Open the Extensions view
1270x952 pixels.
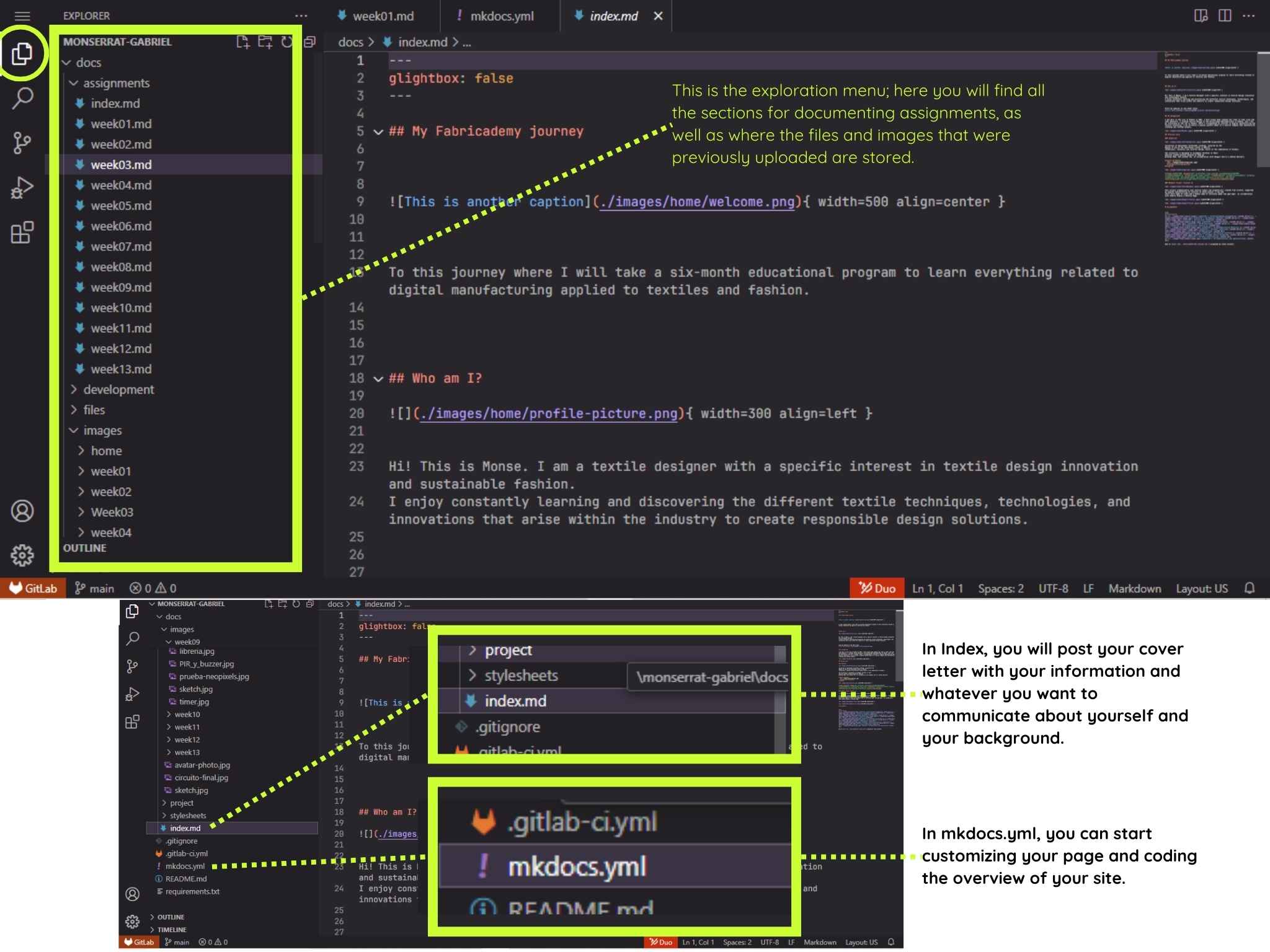(x=22, y=233)
